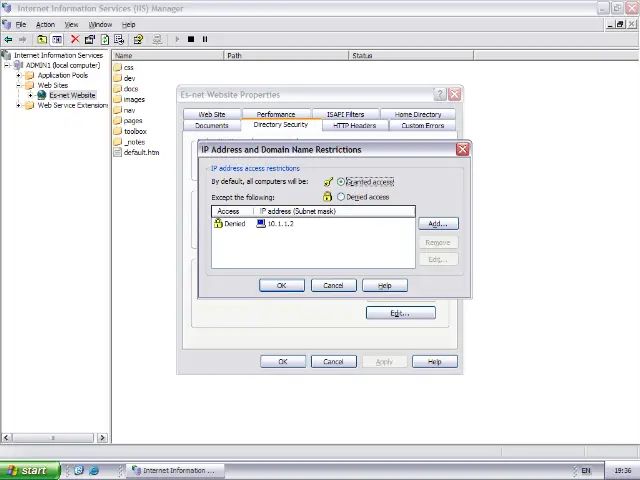Click the EN language indicator
The image size is (640, 480).
586,471
